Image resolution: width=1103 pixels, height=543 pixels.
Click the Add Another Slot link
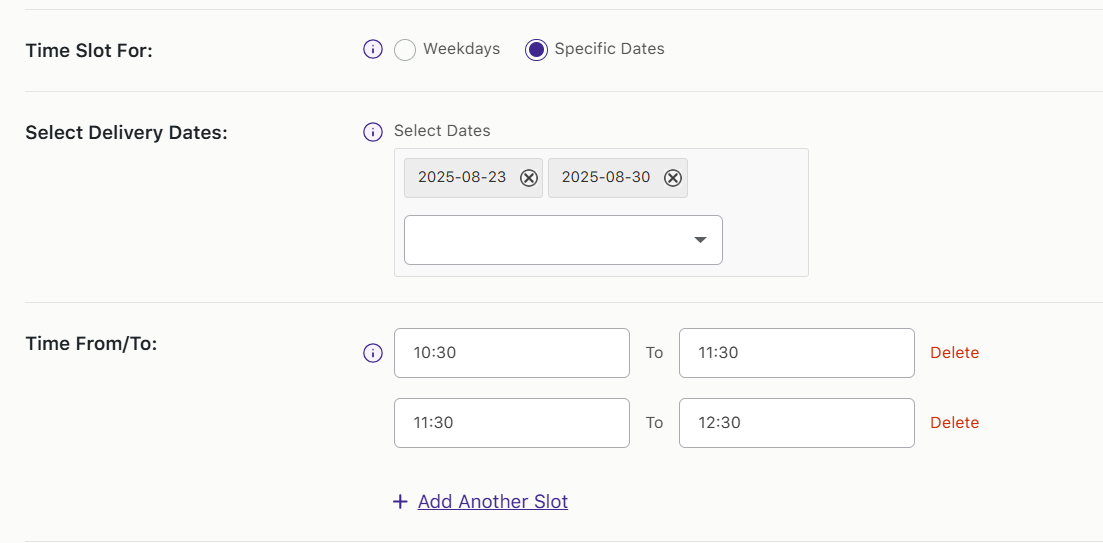[492, 502]
